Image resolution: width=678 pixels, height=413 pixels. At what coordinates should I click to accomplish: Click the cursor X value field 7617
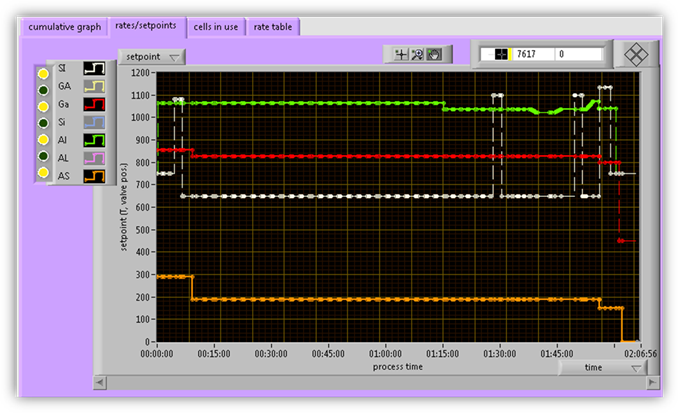tap(532, 54)
